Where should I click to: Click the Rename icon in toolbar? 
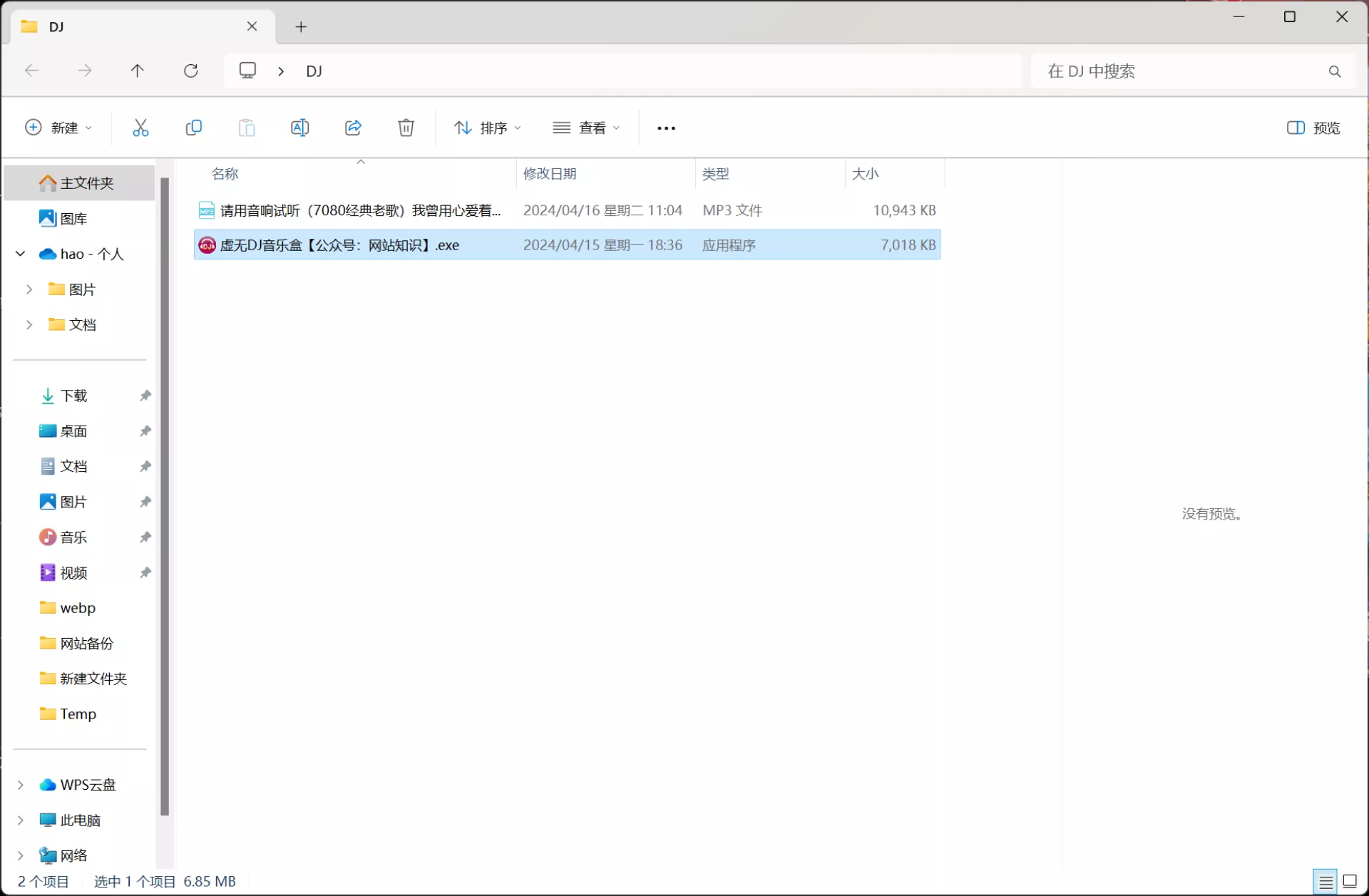pos(299,128)
